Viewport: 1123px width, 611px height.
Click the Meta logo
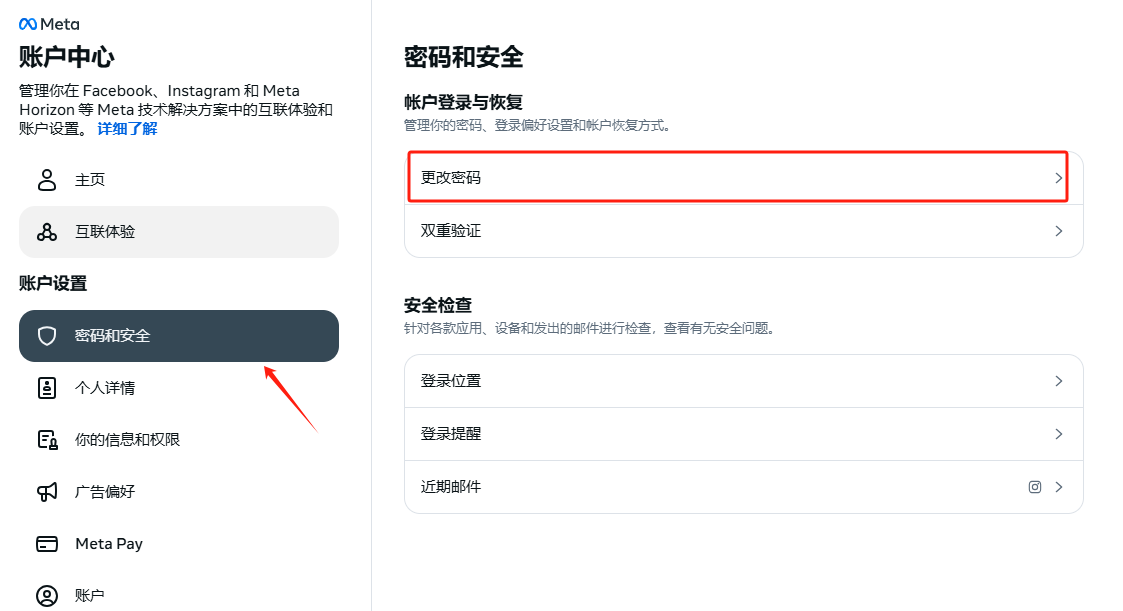pyautogui.click(x=49, y=24)
